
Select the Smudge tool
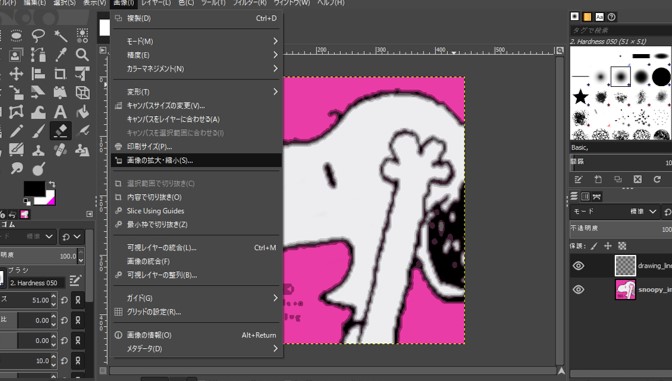click(x=16, y=168)
